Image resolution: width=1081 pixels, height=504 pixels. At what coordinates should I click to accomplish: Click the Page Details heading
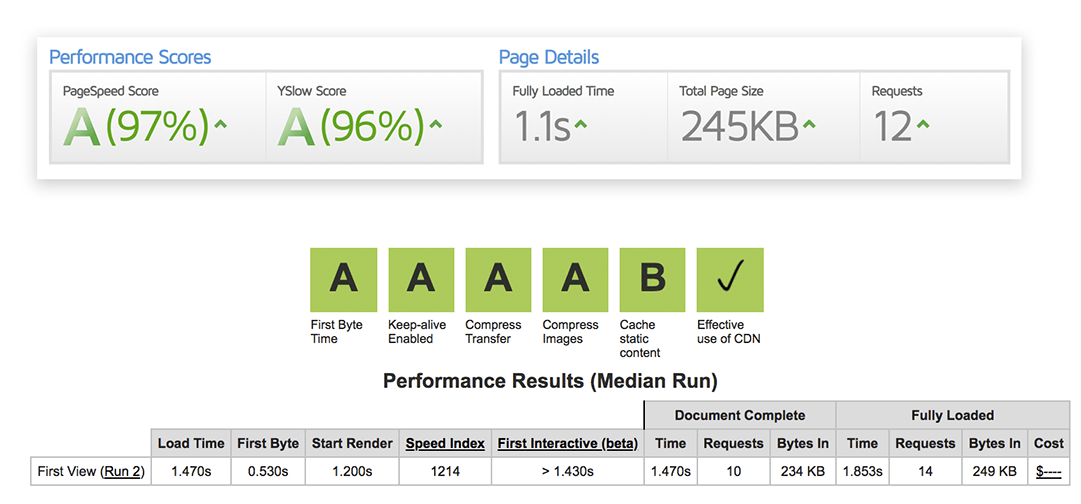coord(549,57)
